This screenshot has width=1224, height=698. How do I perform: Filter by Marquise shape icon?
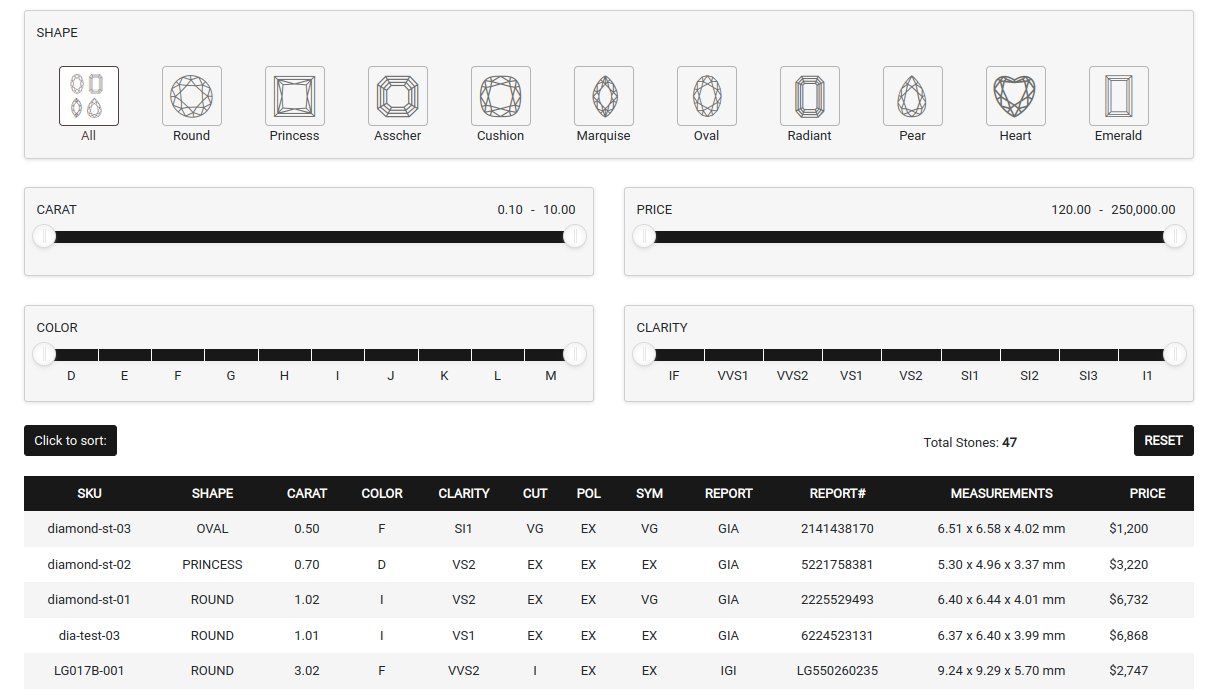pyautogui.click(x=603, y=97)
